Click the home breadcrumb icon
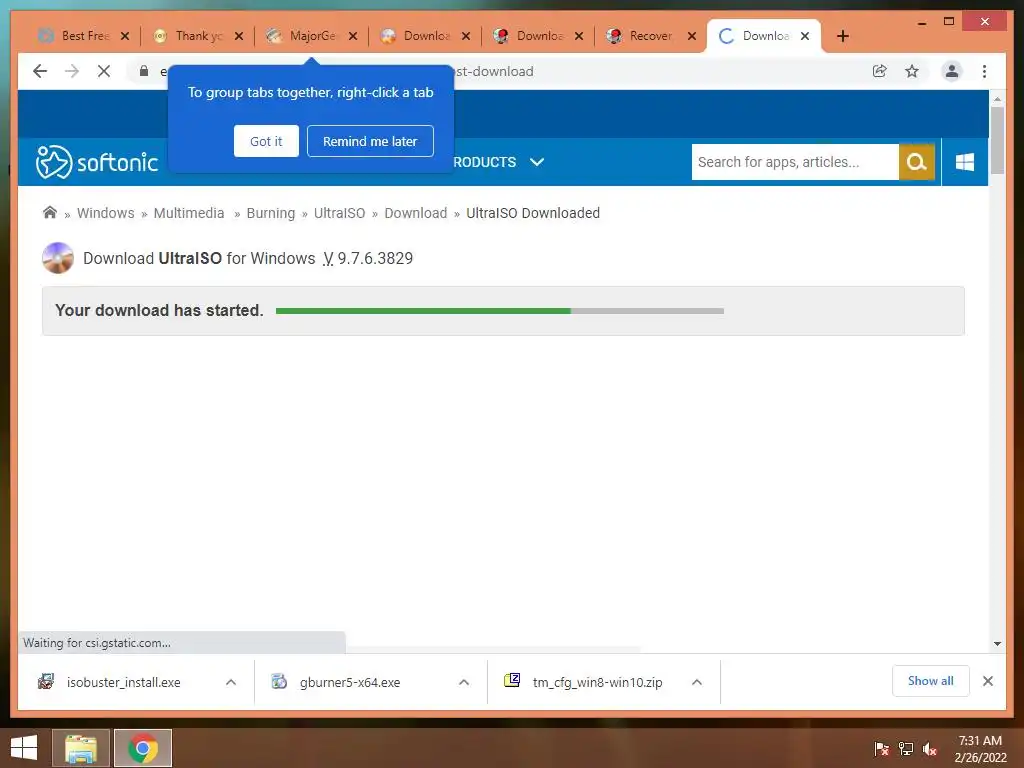The height and width of the screenshot is (768, 1024). point(50,212)
